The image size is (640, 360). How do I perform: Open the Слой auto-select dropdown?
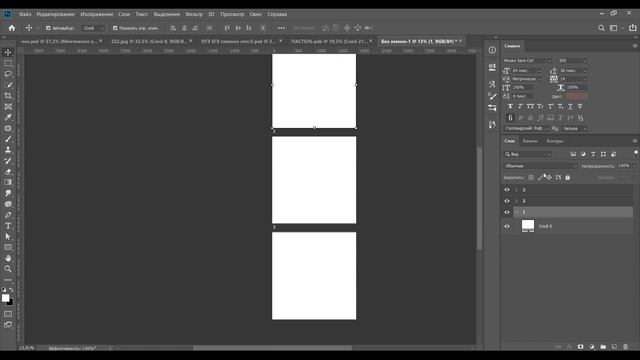pyautogui.click(x=93, y=28)
